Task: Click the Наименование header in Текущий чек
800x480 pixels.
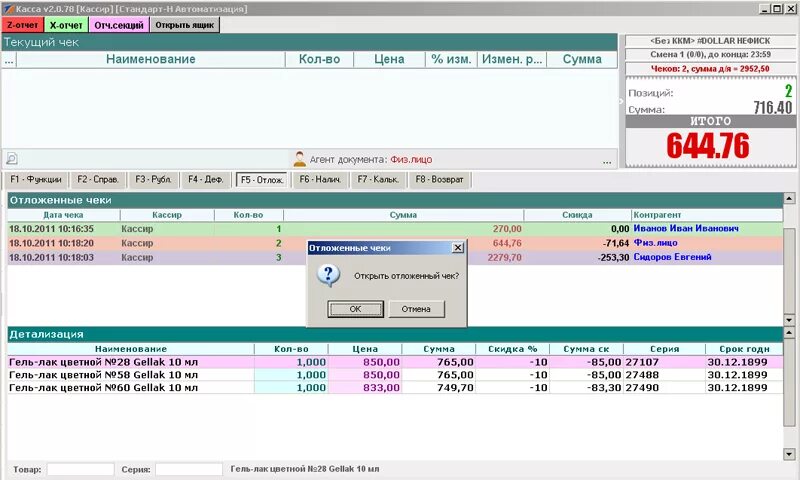Action: (x=151, y=60)
